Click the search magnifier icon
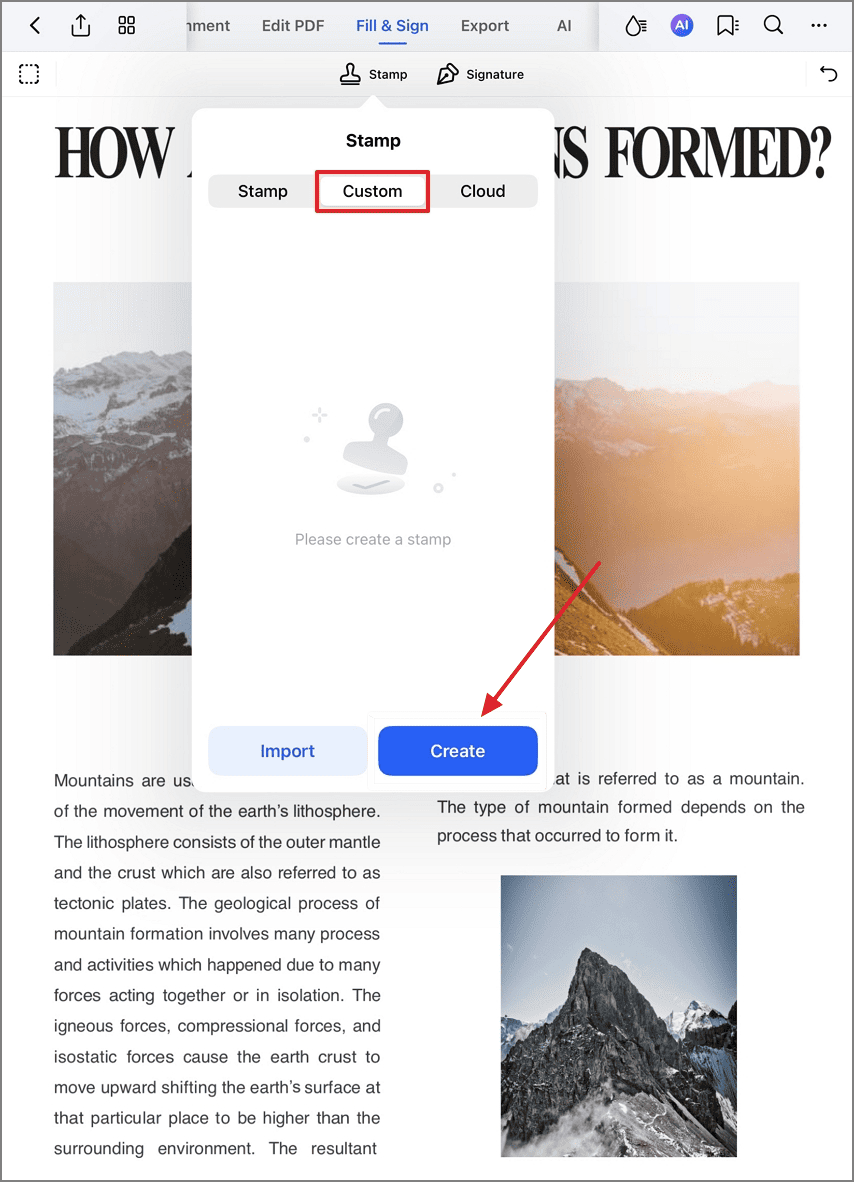 773,26
